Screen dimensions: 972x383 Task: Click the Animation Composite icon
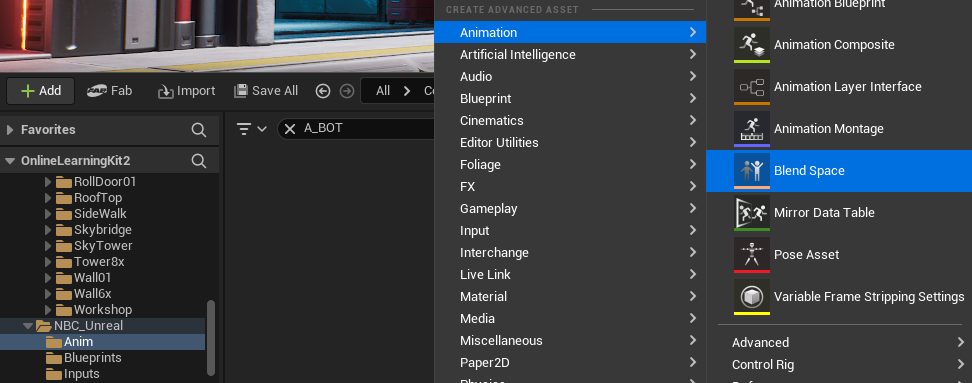point(752,45)
